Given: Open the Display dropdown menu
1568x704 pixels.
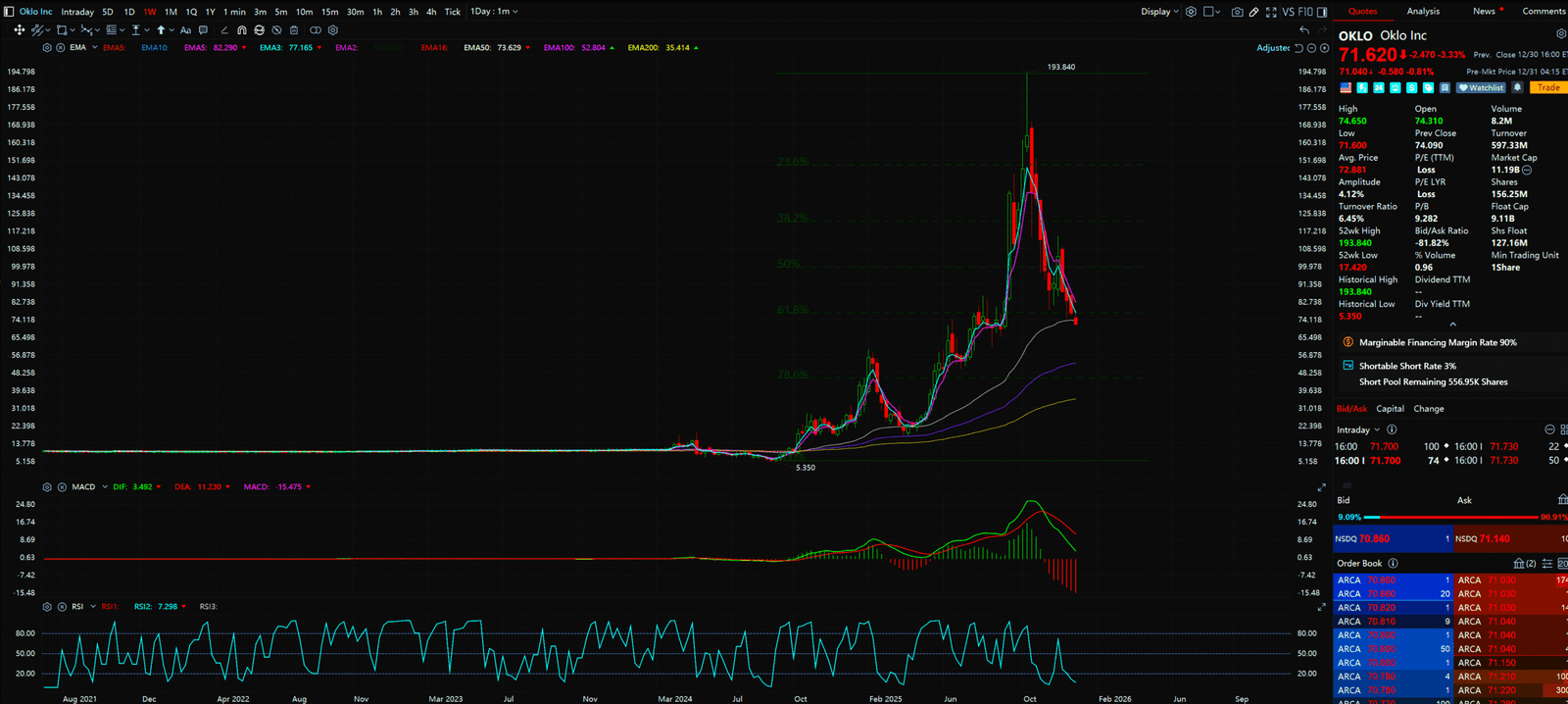Looking at the screenshot, I should (x=1159, y=12).
